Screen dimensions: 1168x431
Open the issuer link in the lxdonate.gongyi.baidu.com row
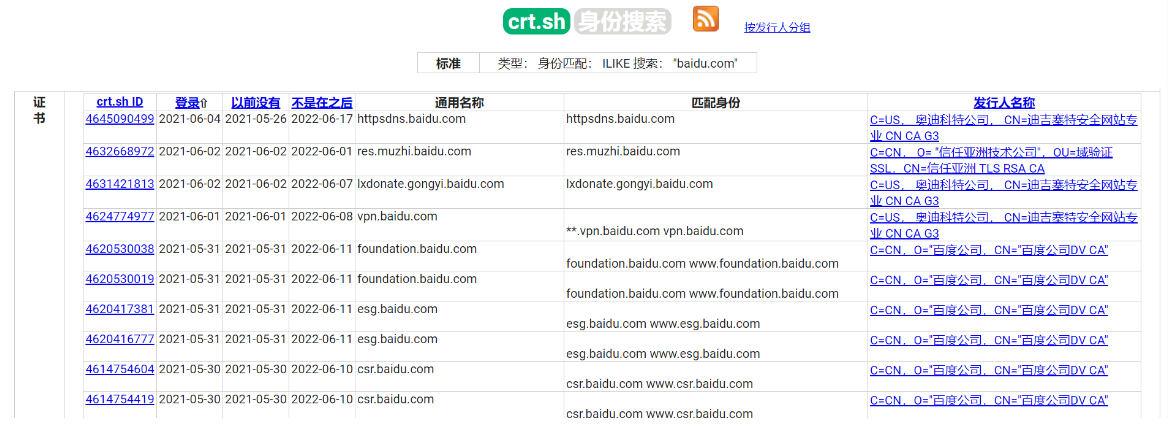1003,193
